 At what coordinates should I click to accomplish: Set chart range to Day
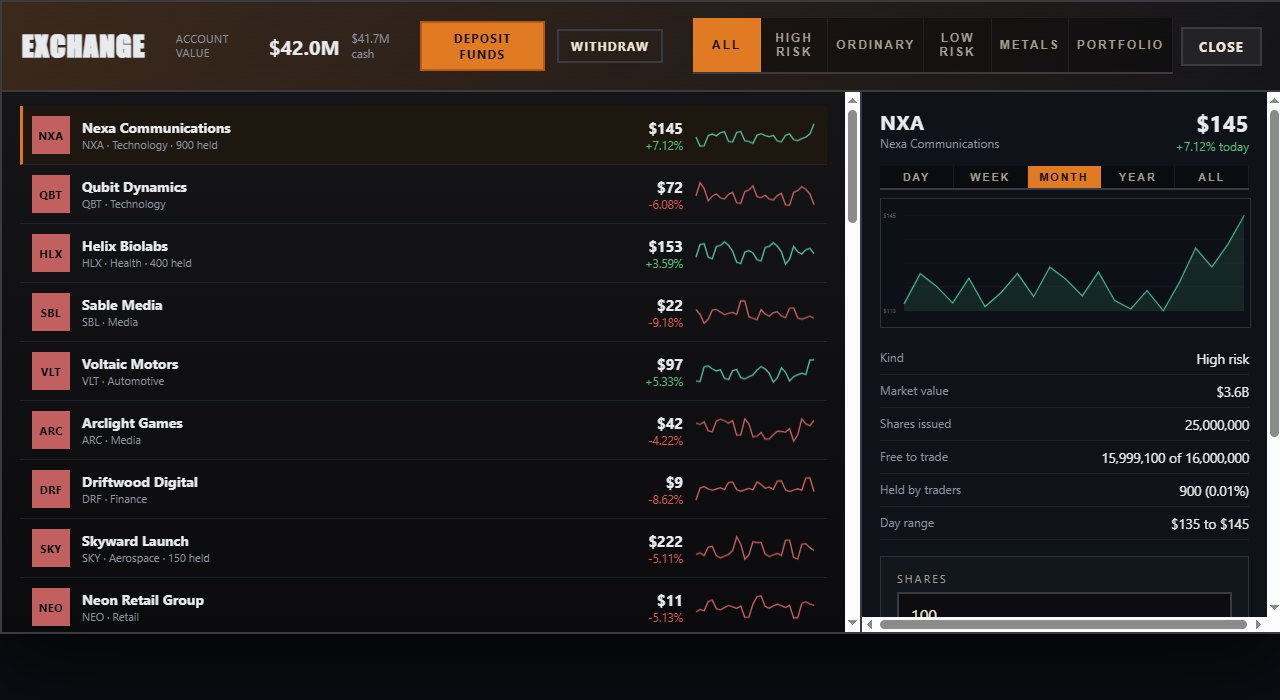tap(916, 177)
